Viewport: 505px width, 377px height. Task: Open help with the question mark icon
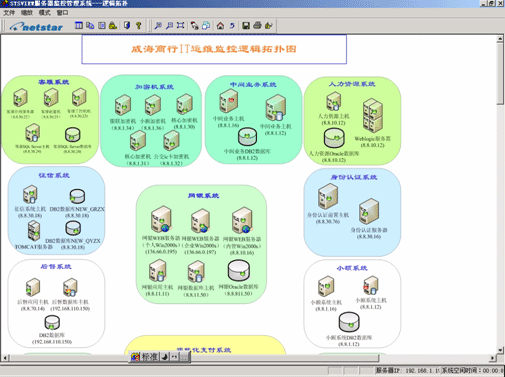click(139, 26)
